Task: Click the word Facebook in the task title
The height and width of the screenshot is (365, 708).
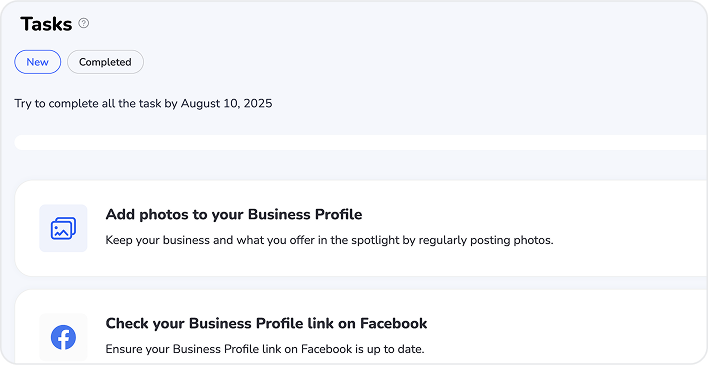Action: point(393,323)
